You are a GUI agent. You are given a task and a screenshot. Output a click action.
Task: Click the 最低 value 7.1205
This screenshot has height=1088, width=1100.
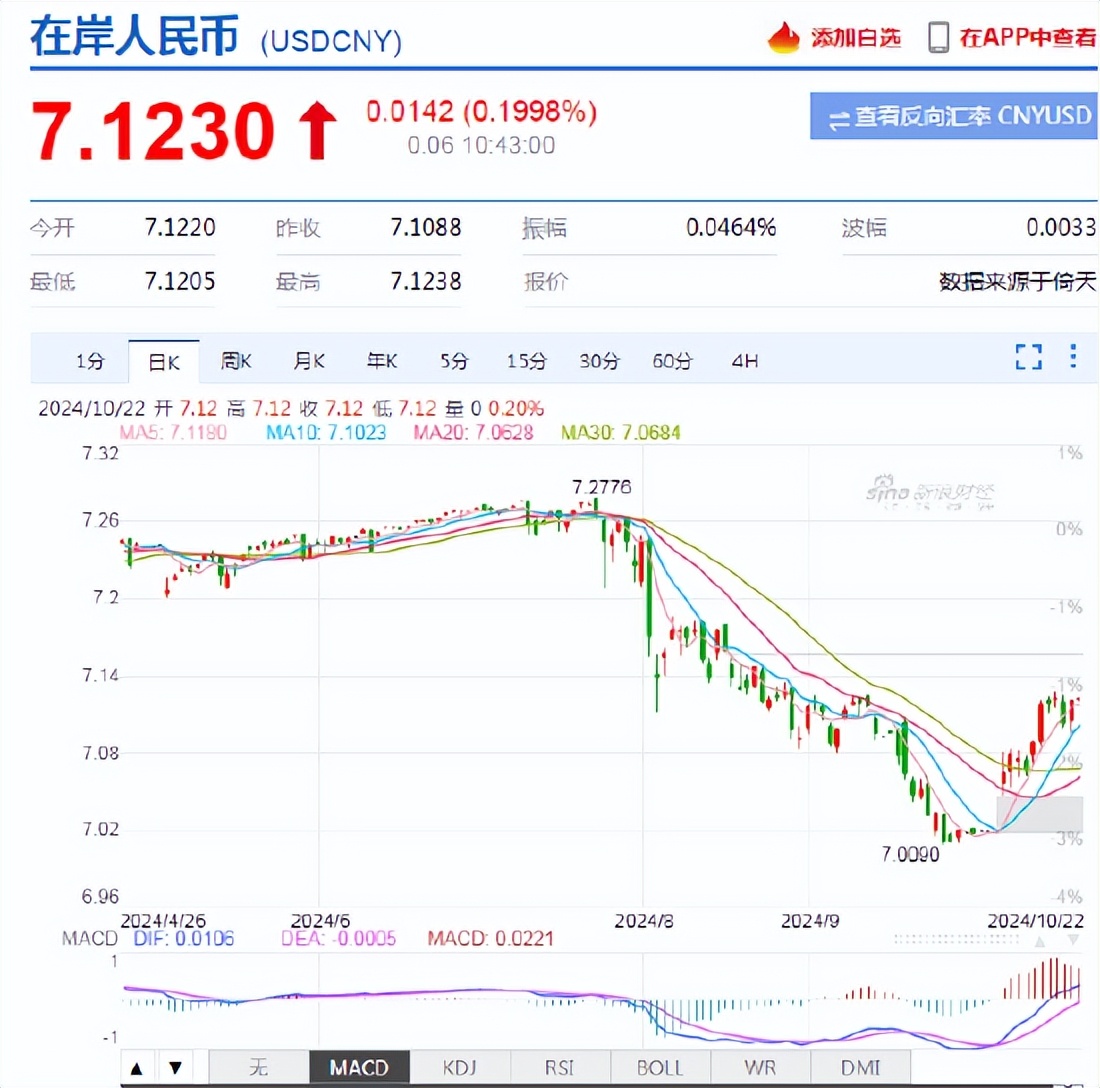[x=180, y=281]
